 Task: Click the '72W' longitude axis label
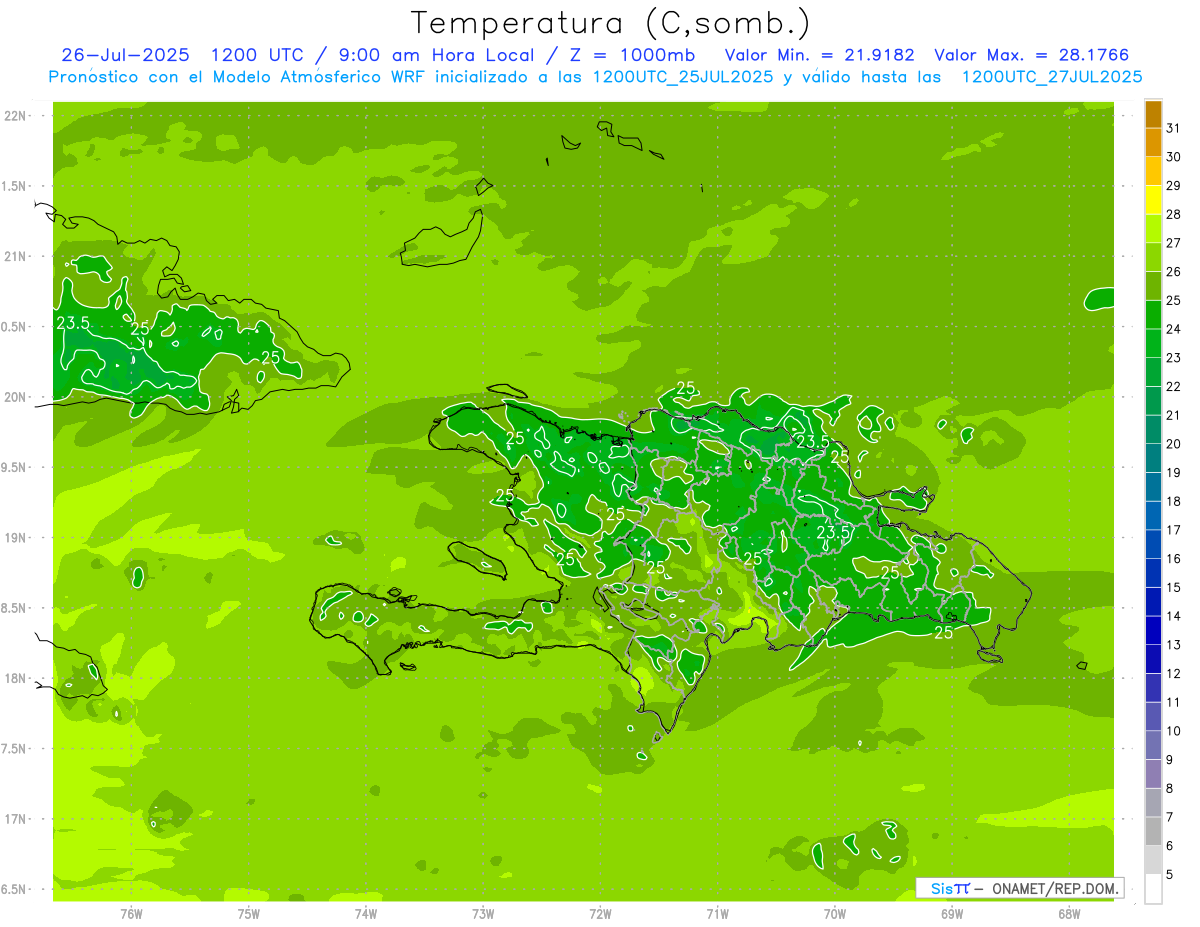click(600, 913)
